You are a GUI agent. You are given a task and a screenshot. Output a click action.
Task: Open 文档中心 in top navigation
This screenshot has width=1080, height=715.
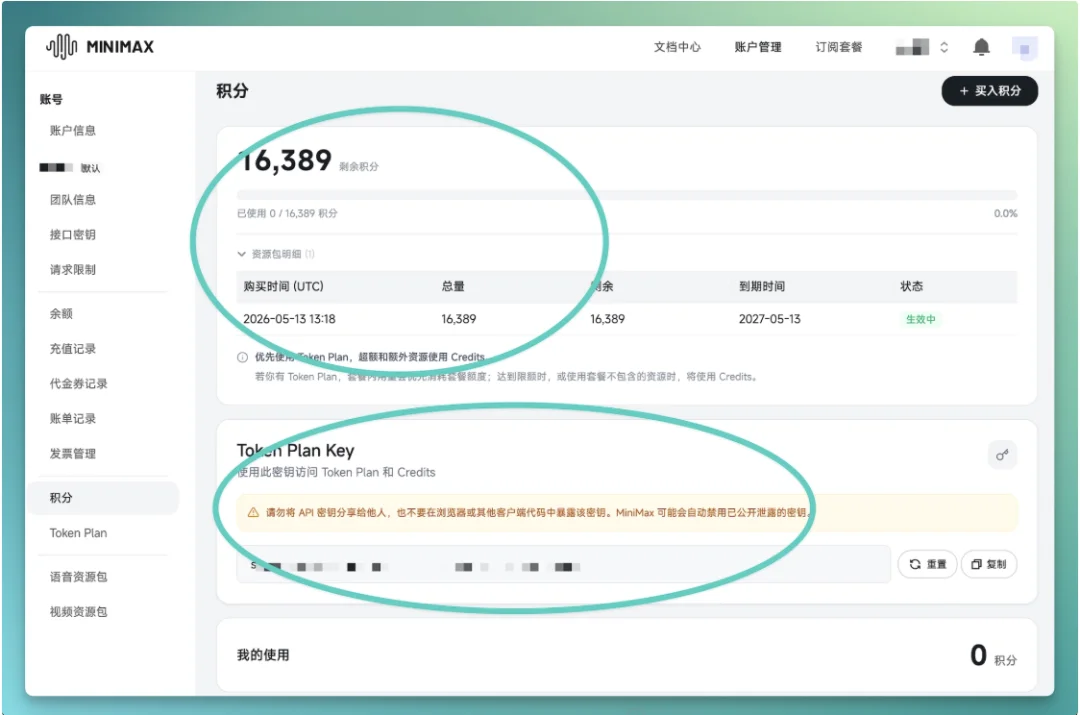pos(677,47)
